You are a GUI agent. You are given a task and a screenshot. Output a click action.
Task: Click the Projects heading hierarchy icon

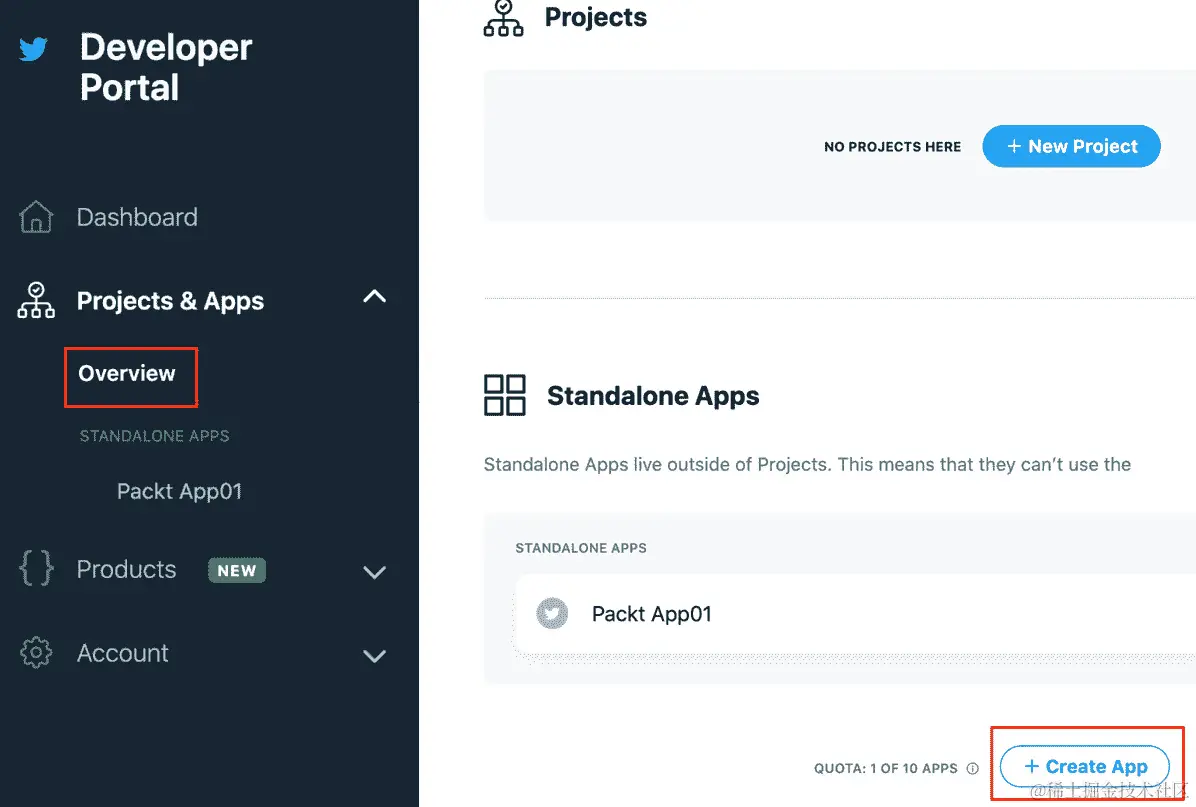[x=503, y=18]
